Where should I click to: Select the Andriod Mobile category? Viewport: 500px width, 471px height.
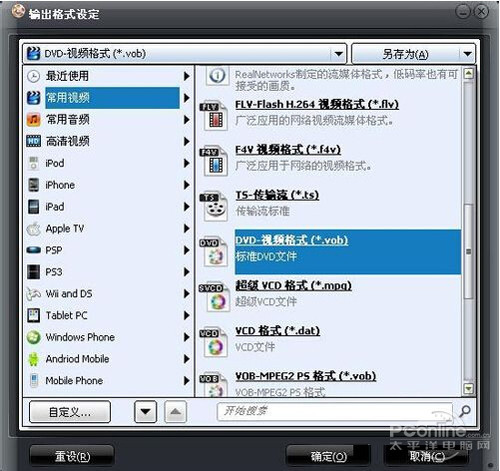[109, 359]
